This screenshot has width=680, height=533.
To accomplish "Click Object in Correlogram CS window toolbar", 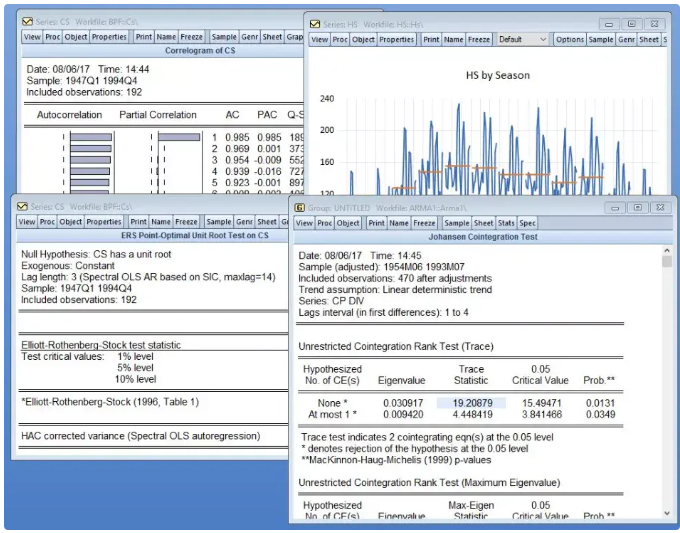I will [76, 37].
